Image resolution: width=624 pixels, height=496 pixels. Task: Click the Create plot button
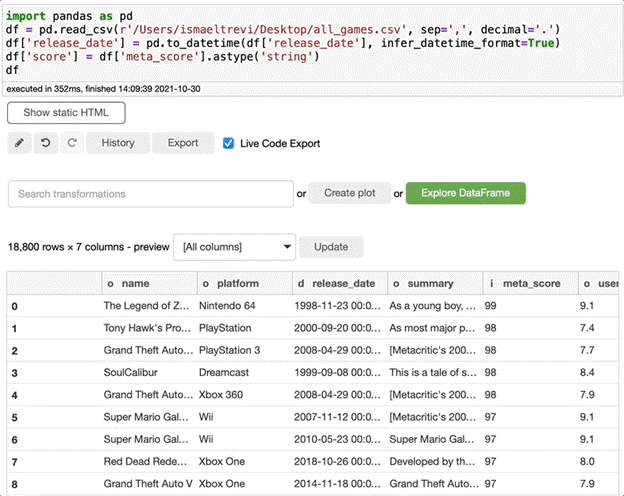click(x=349, y=193)
